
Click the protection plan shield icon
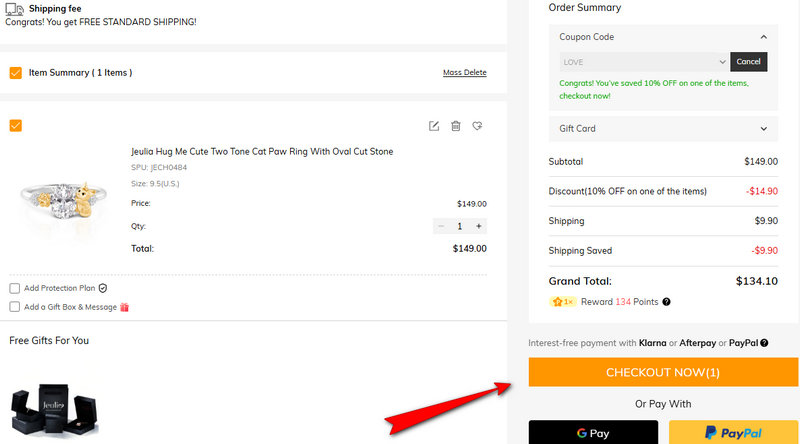point(103,288)
